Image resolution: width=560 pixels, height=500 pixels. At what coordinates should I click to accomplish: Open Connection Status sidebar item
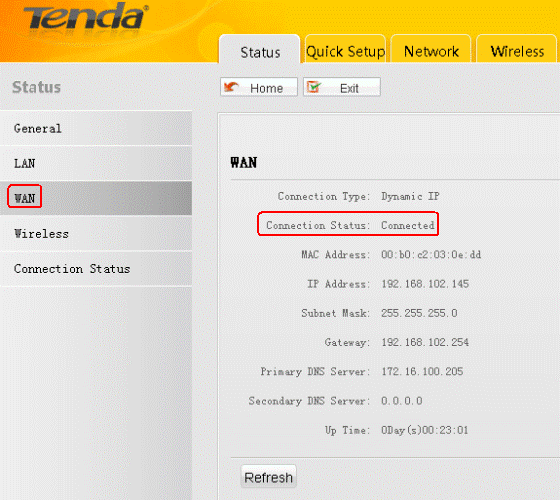click(x=96, y=269)
